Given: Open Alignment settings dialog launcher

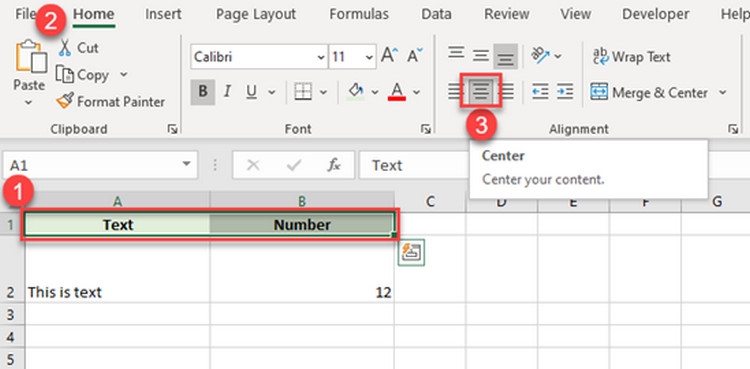Looking at the screenshot, I should [733, 129].
